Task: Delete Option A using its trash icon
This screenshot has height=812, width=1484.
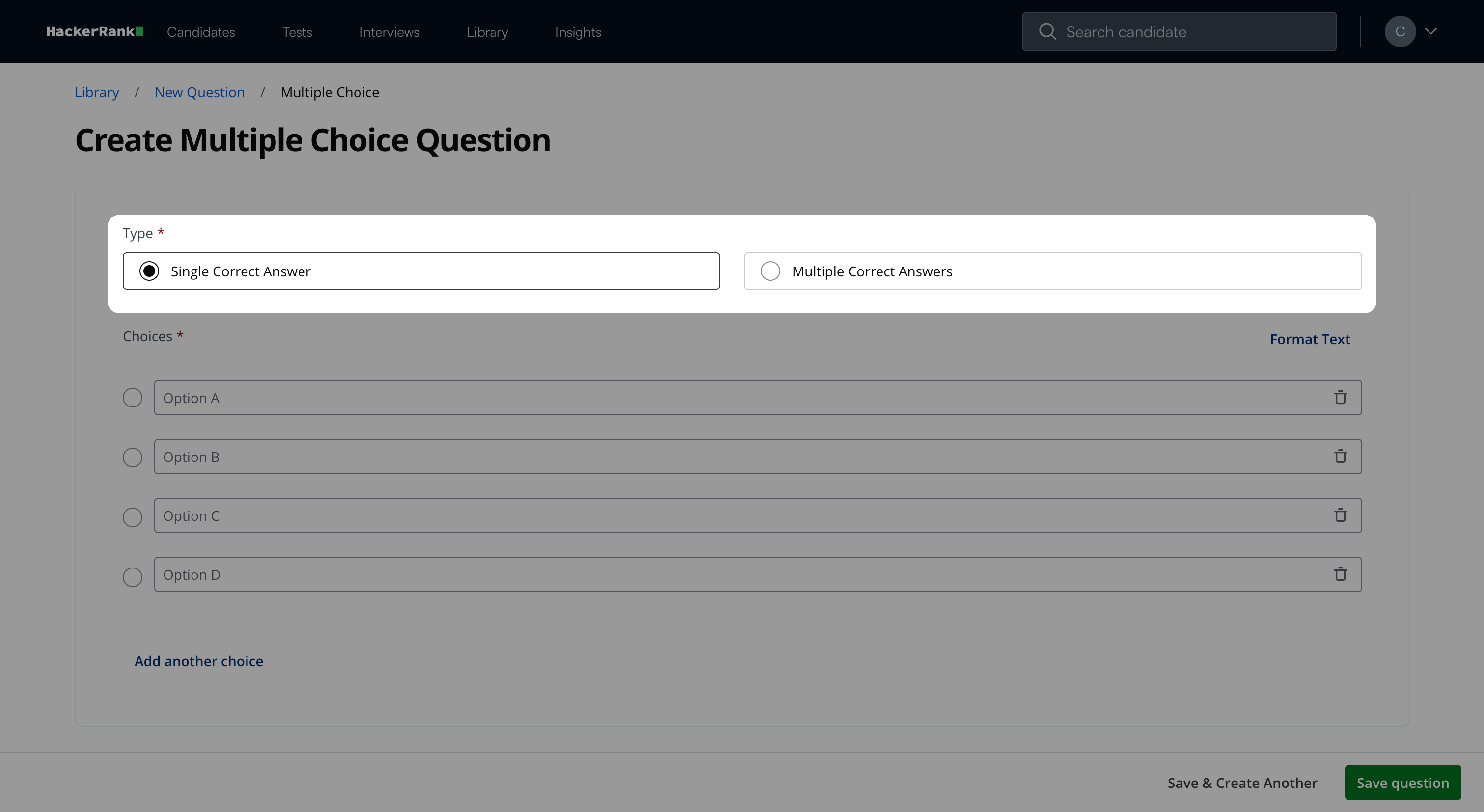Action: coord(1340,397)
